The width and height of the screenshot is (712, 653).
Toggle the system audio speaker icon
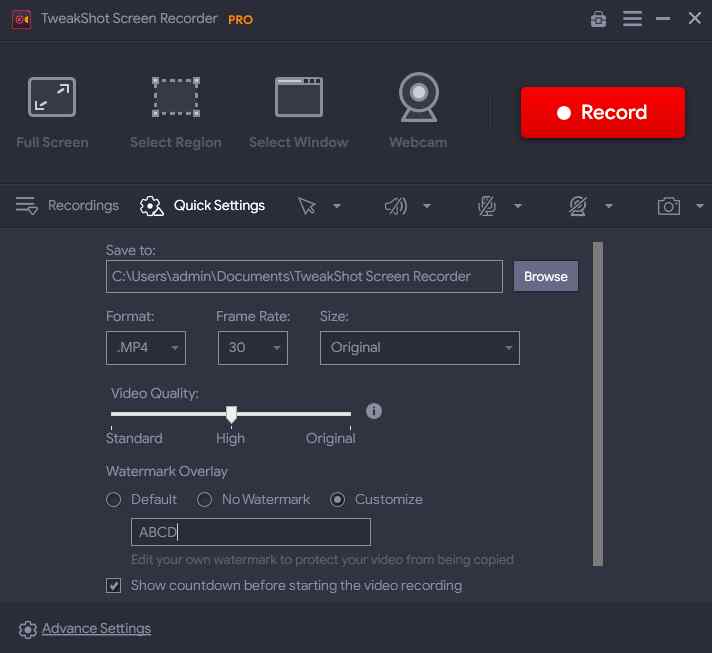tap(396, 206)
